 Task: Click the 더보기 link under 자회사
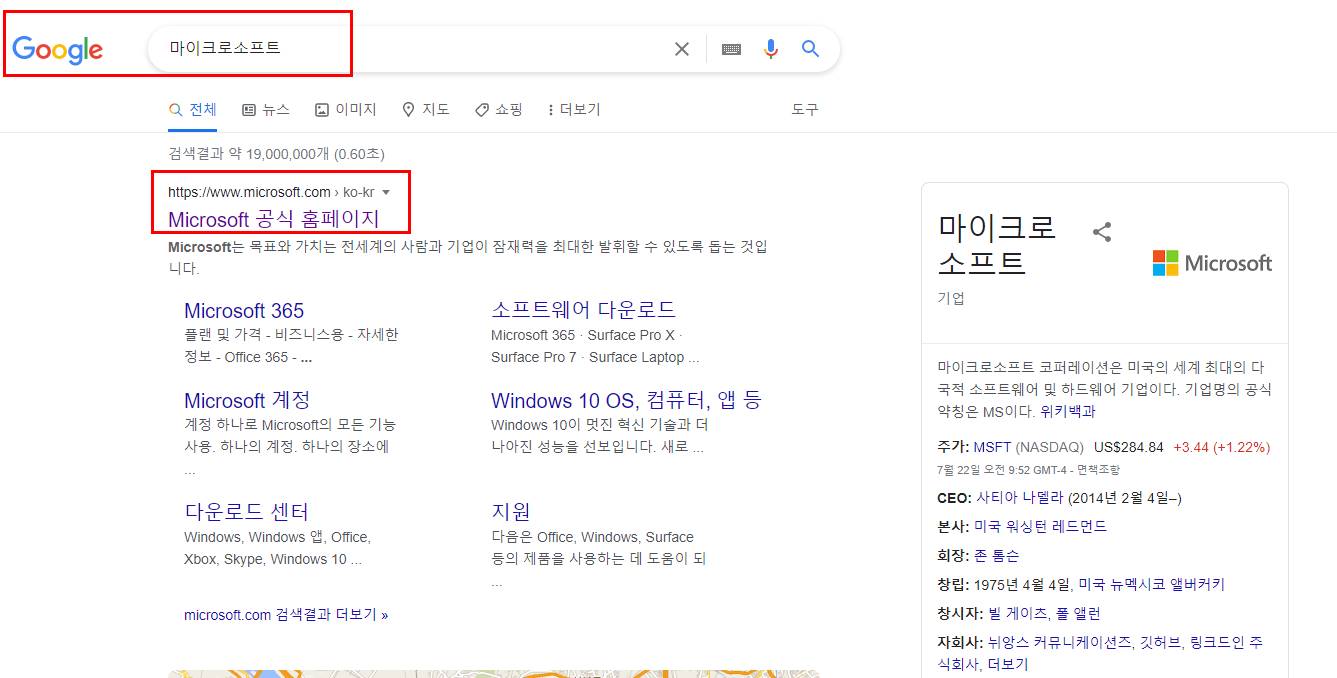(1007, 664)
